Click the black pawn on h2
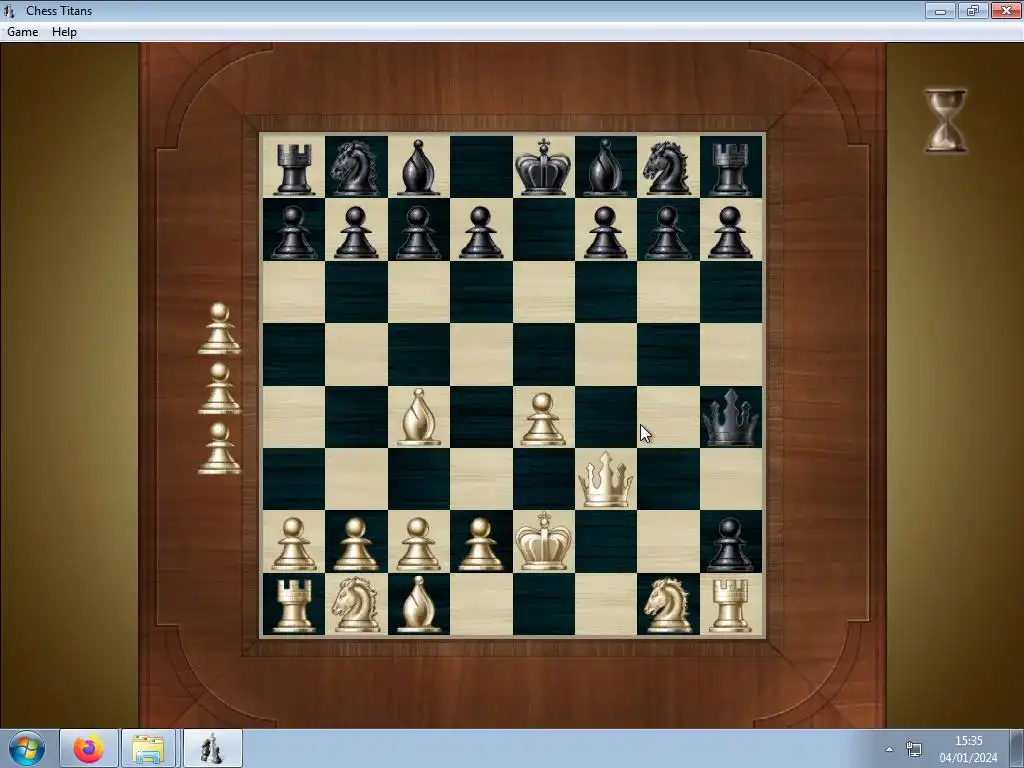Image resolution: width=1024 pixels, height=768 pixels. pyautogui.click(x=730, y=544)
